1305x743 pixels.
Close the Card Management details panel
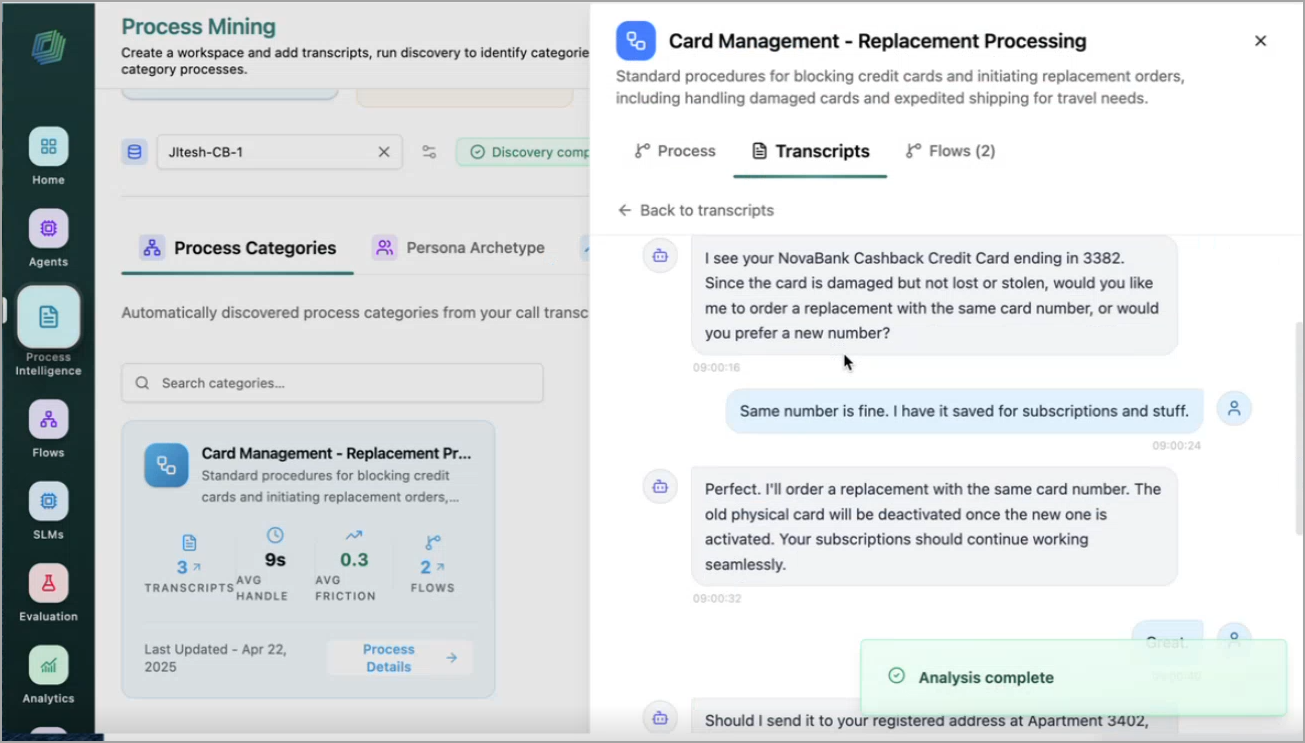[x=1260, y=41]
